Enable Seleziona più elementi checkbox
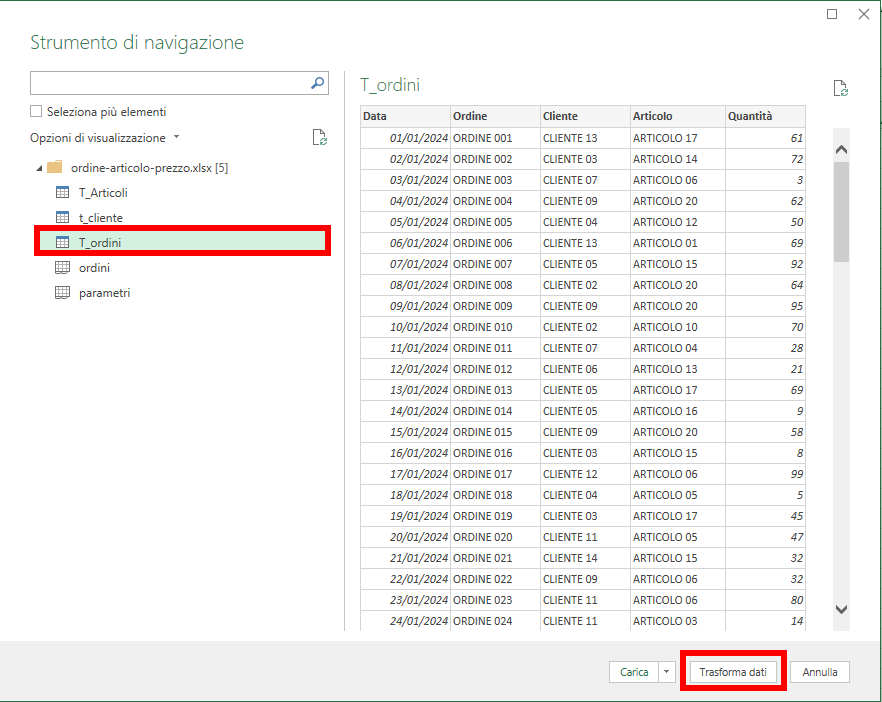 click(x=36, y=111)
